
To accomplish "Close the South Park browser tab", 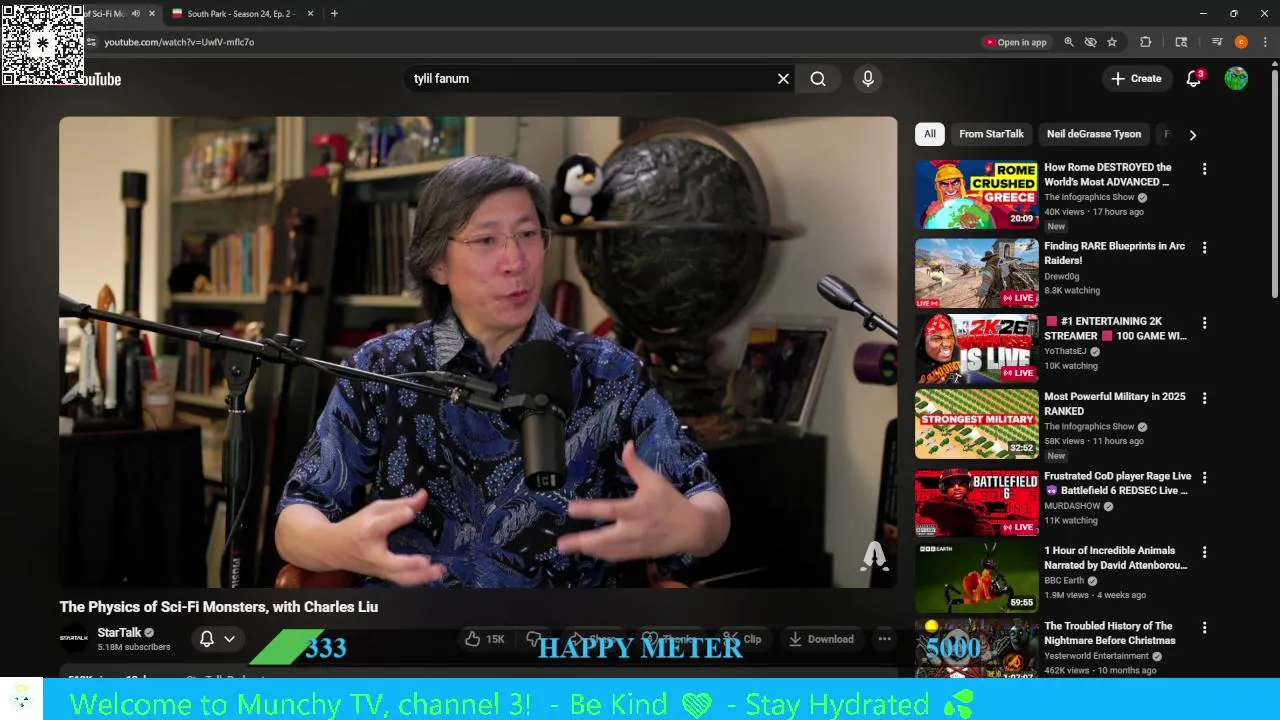I will 310,14.
